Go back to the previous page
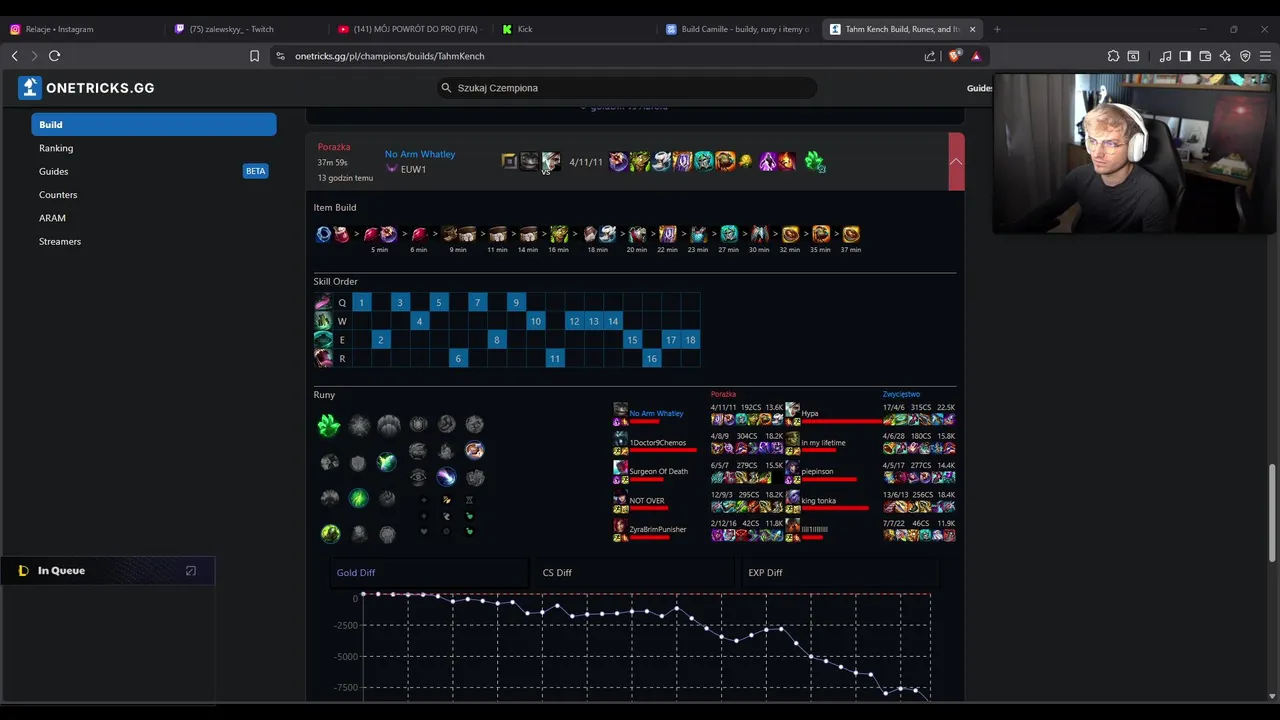This screenshot has width=1280, height=720. (x=14, y=56)
